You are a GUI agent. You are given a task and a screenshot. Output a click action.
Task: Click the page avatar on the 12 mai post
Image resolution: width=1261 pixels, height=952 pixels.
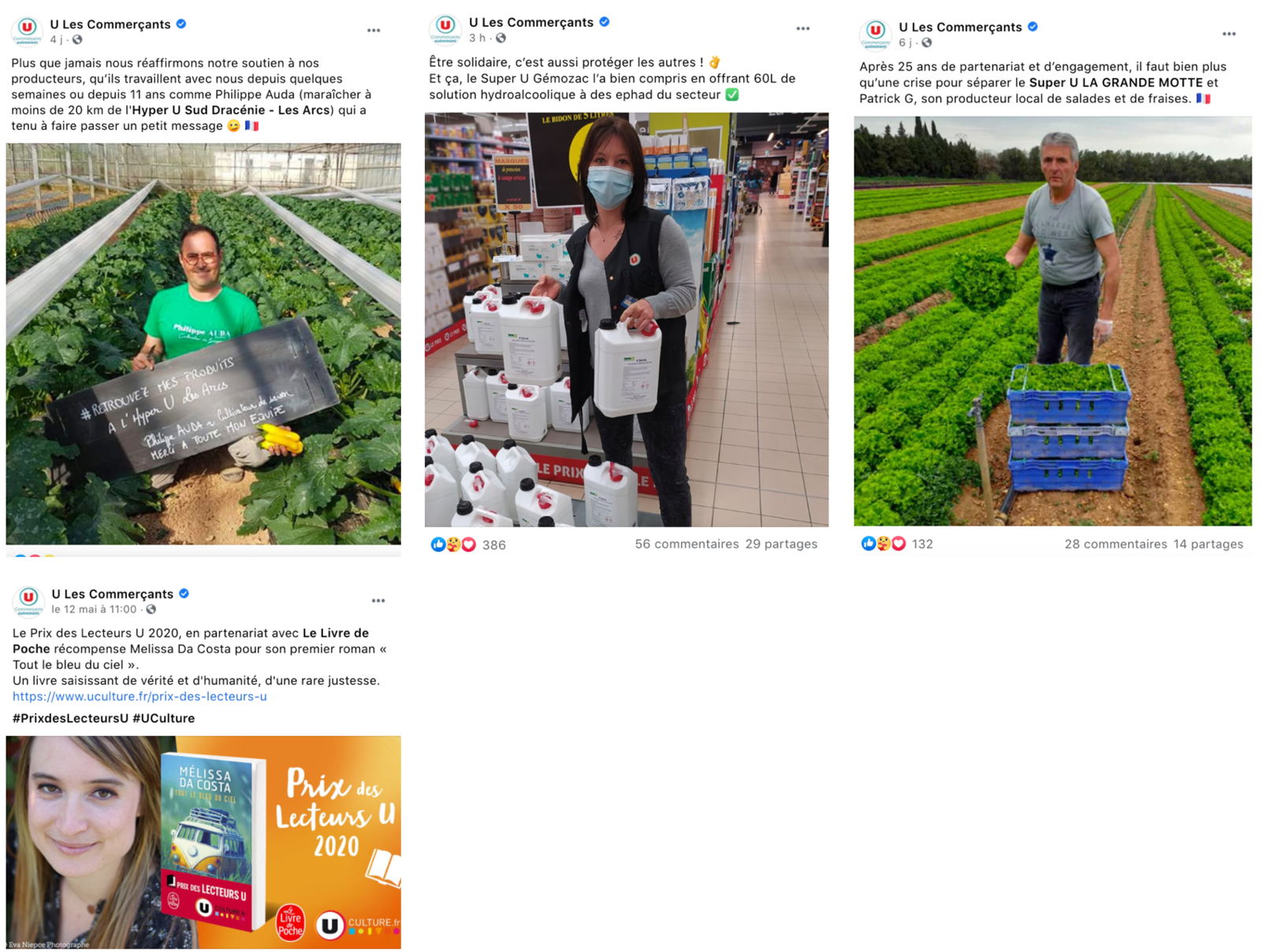pyautogui.click(x=28, y=601)
